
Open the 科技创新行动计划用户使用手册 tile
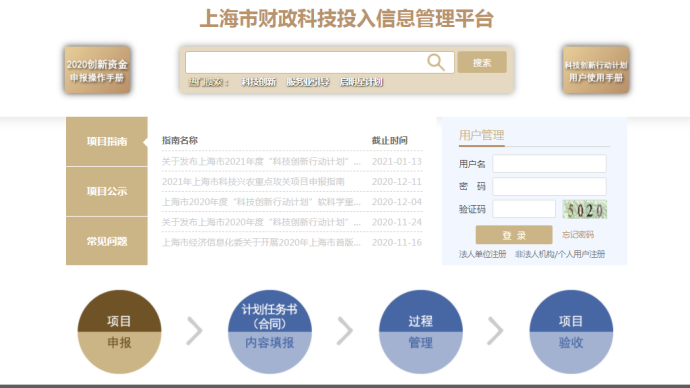[596, 70]
